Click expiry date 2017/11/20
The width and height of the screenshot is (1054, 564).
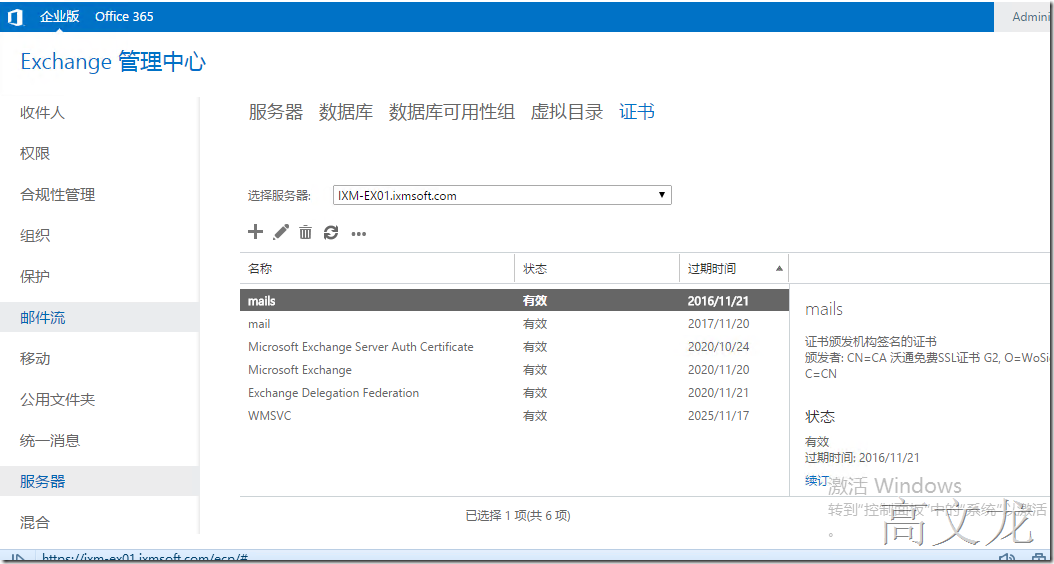point(719,324)
